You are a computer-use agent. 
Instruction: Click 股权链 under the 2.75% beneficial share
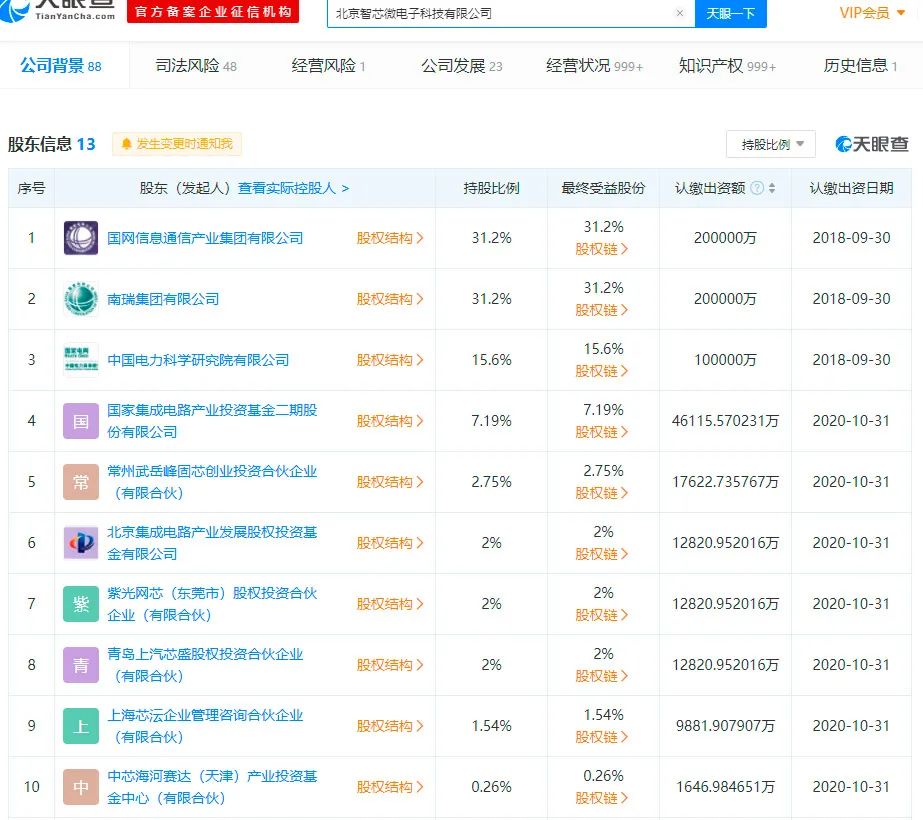pos(602,493)
